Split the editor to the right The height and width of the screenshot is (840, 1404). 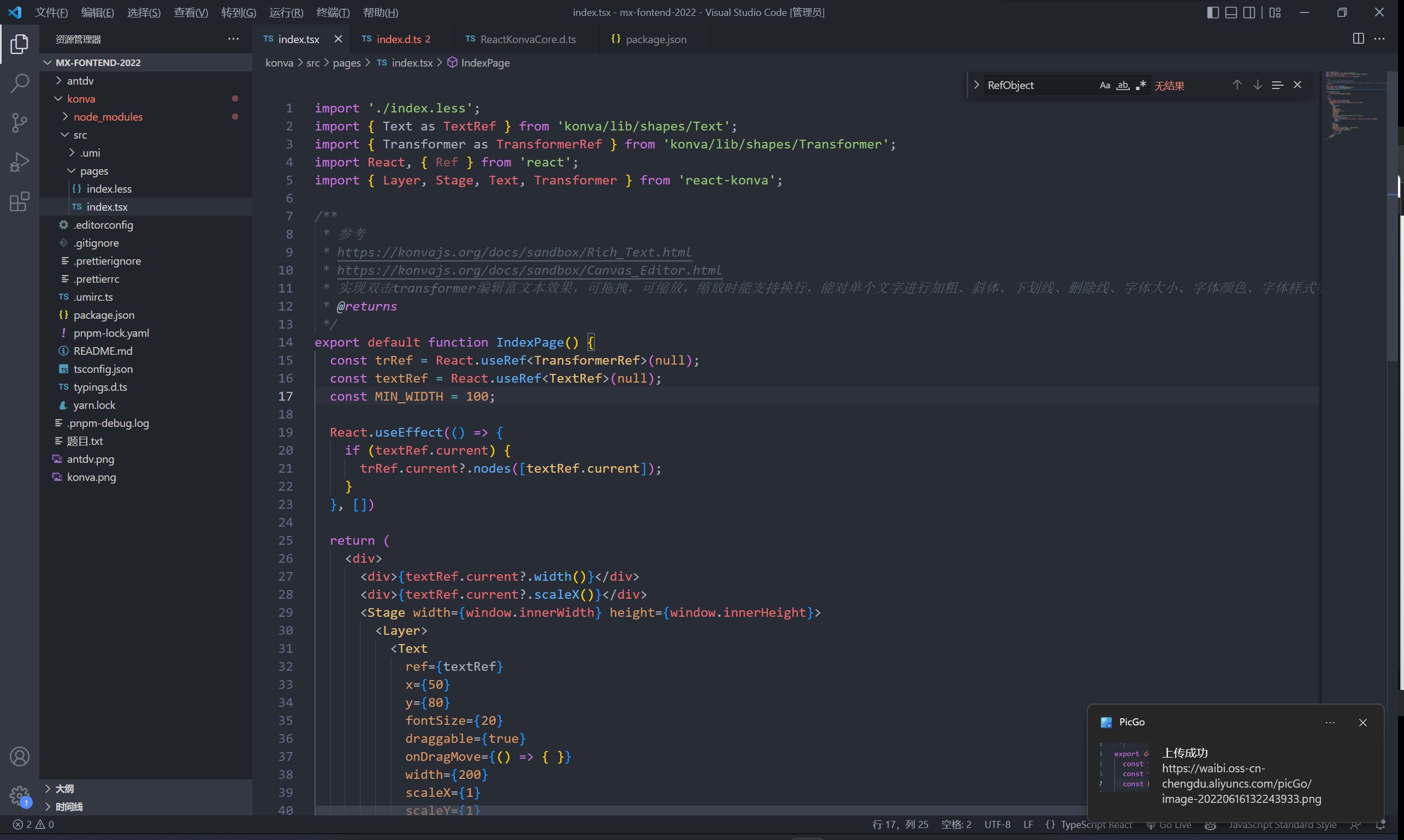1358,39
